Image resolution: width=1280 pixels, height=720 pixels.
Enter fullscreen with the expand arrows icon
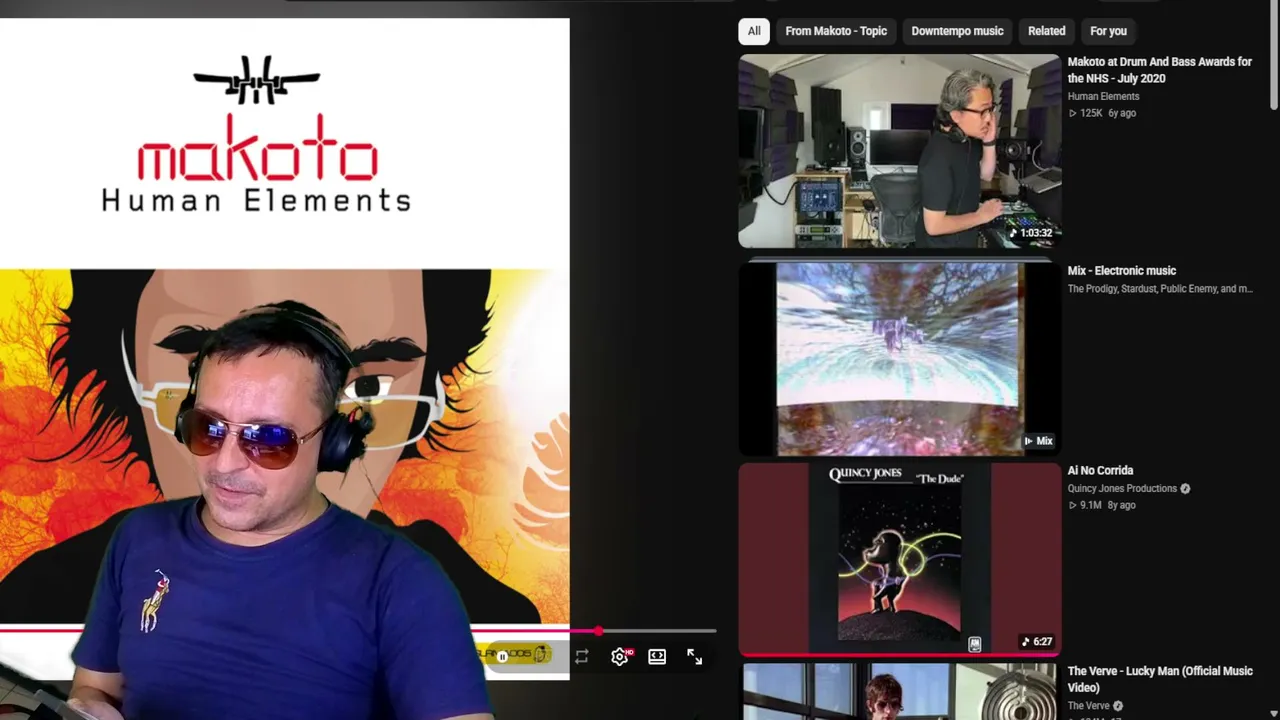(x=695, y=657)
